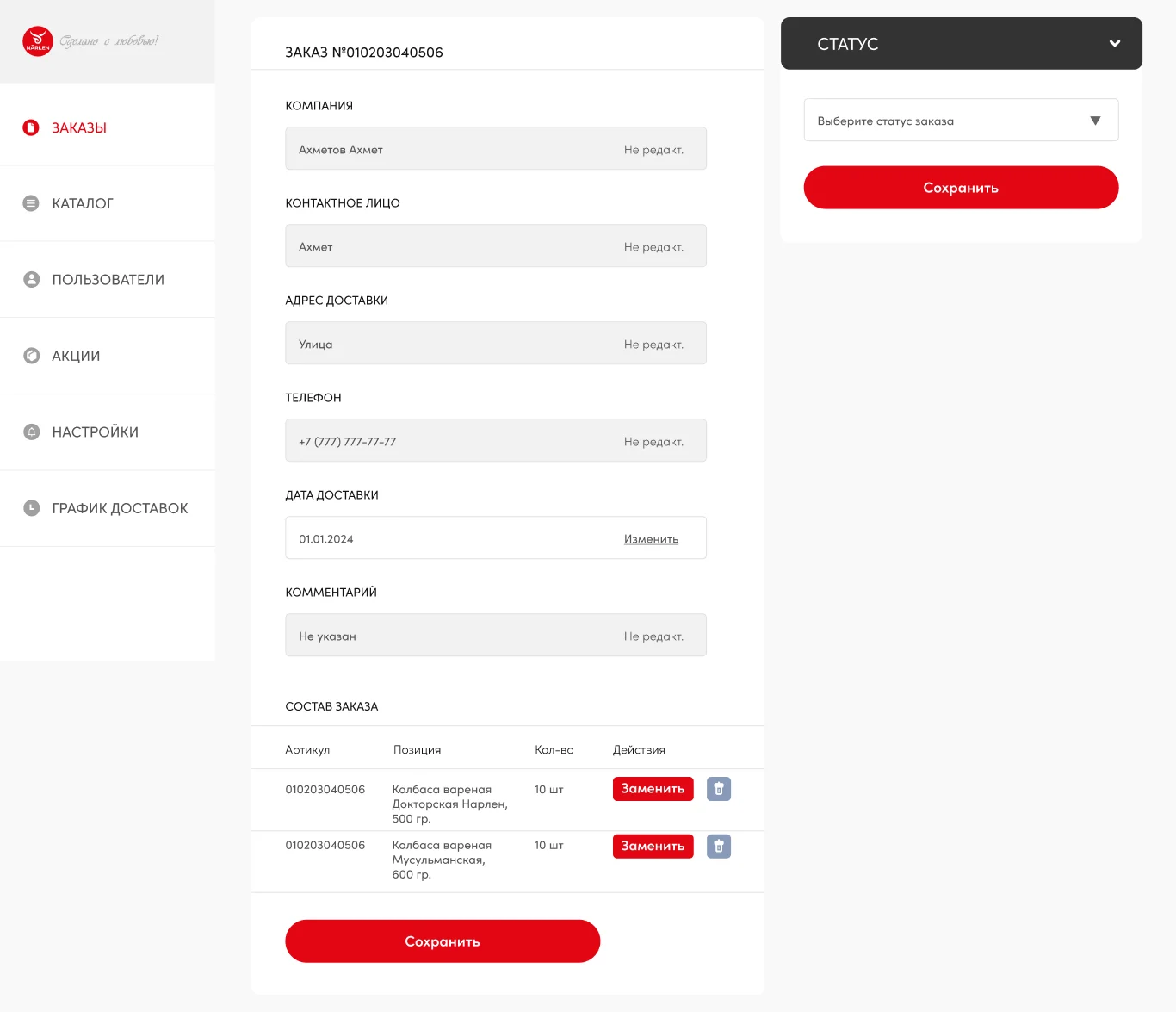Click the company field Ахметов Ахмет
Screen dimensions: 1176x1012
pyautogui.click(x=496, y=148)
